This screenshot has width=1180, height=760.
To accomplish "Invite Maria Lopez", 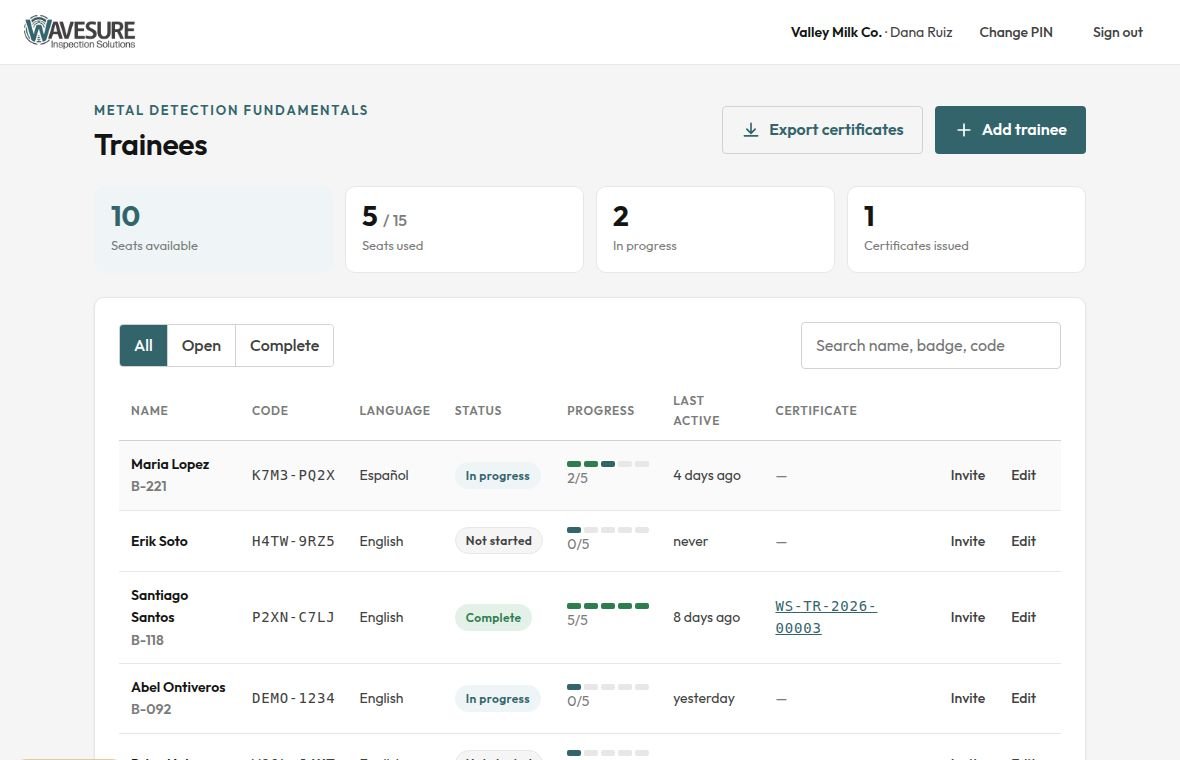I will click(968, 476).
